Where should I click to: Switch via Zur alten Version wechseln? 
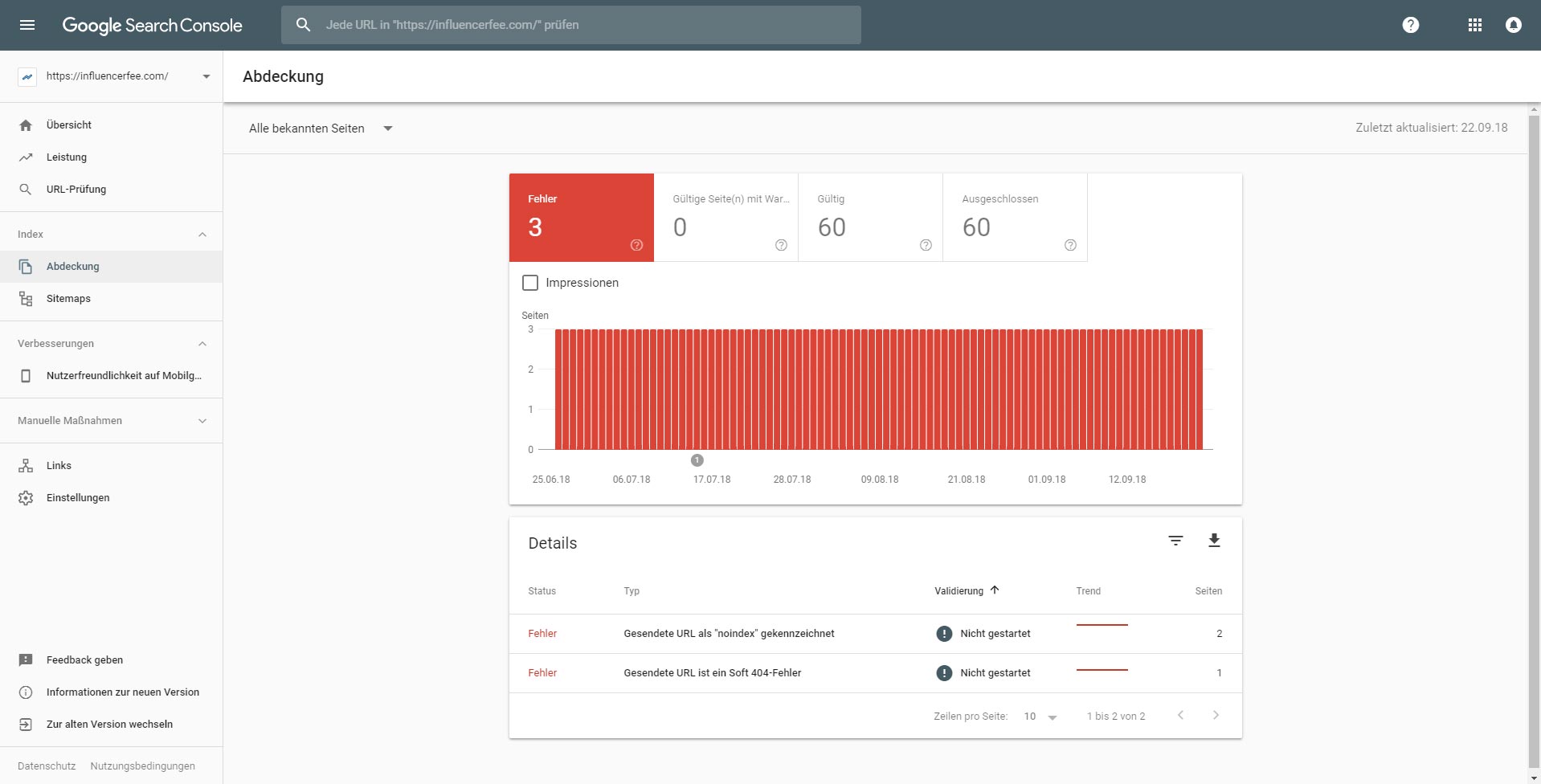[x=112, y=725]
